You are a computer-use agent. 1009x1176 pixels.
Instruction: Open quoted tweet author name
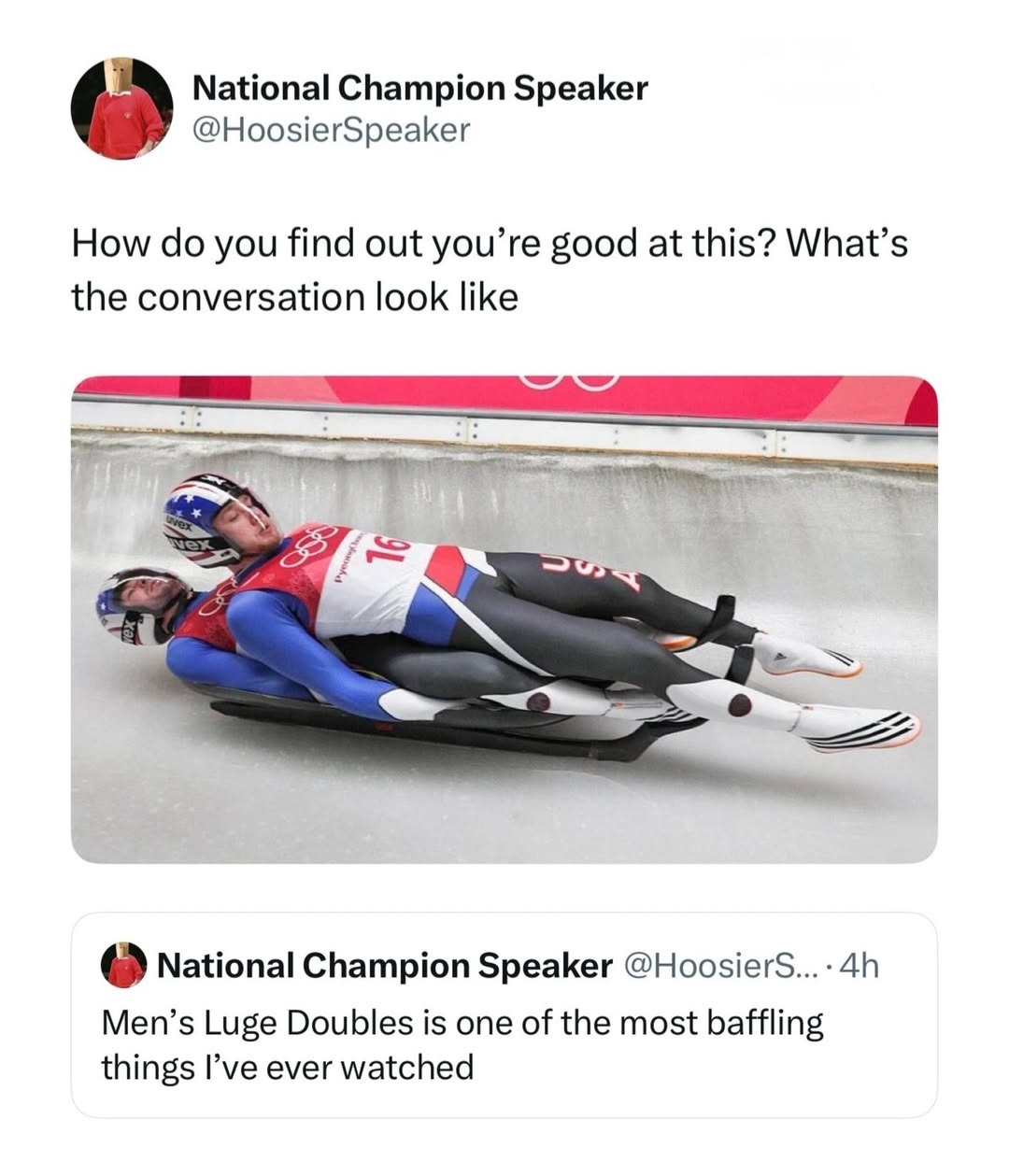(385, 965)
